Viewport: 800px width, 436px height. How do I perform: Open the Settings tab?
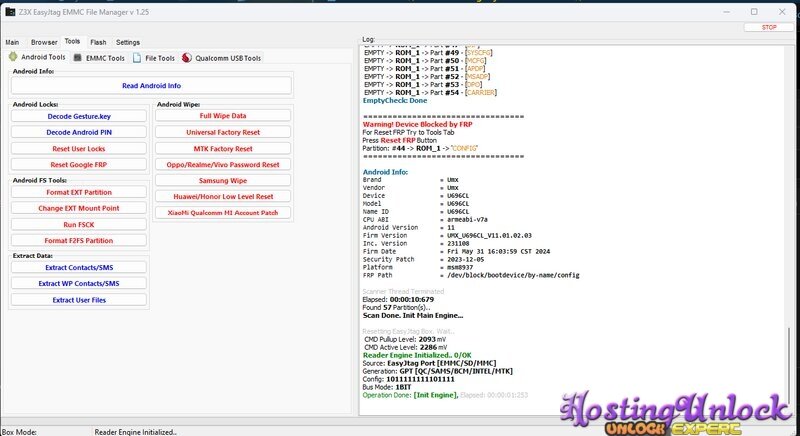tap(127, 42)
